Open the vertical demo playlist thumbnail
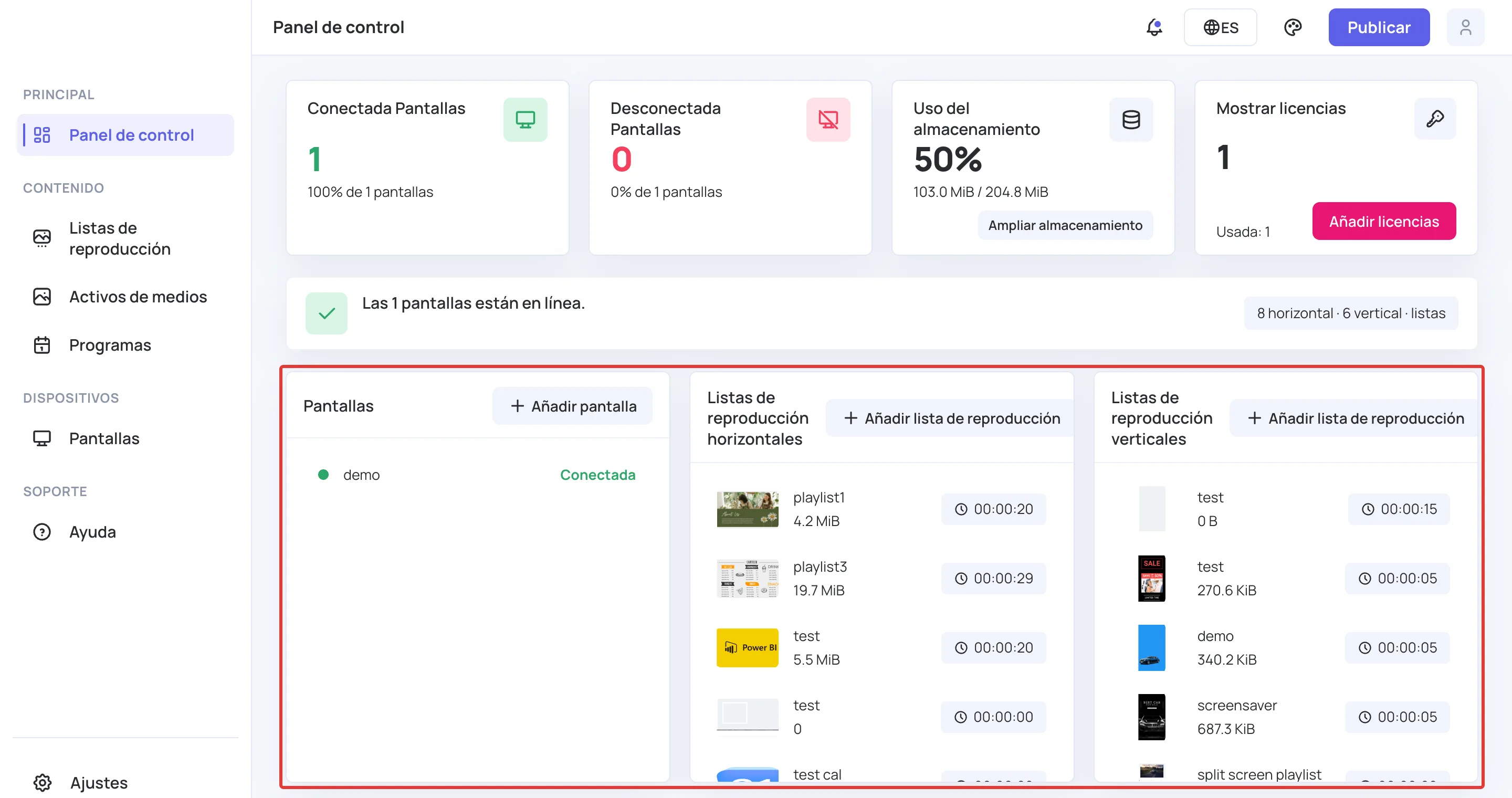This screenshot has width=1512, height=798. pyautogui.click(x=1152, y=648)
